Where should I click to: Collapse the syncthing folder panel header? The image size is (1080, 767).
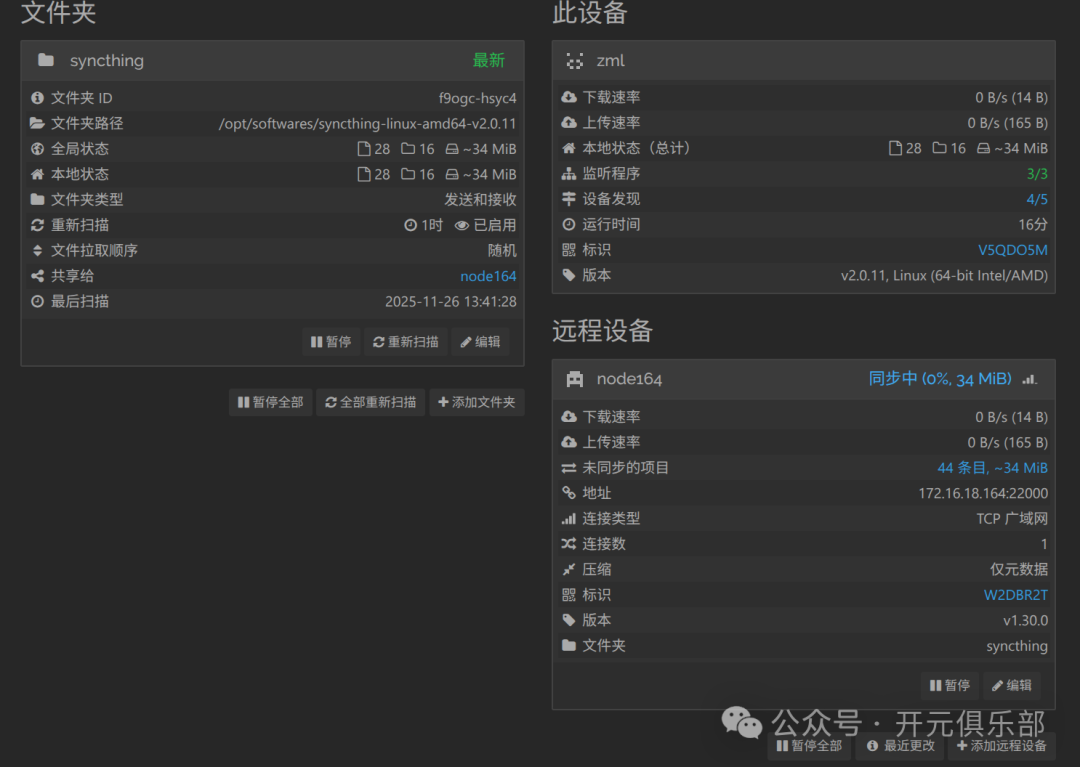tap(270, 61)
